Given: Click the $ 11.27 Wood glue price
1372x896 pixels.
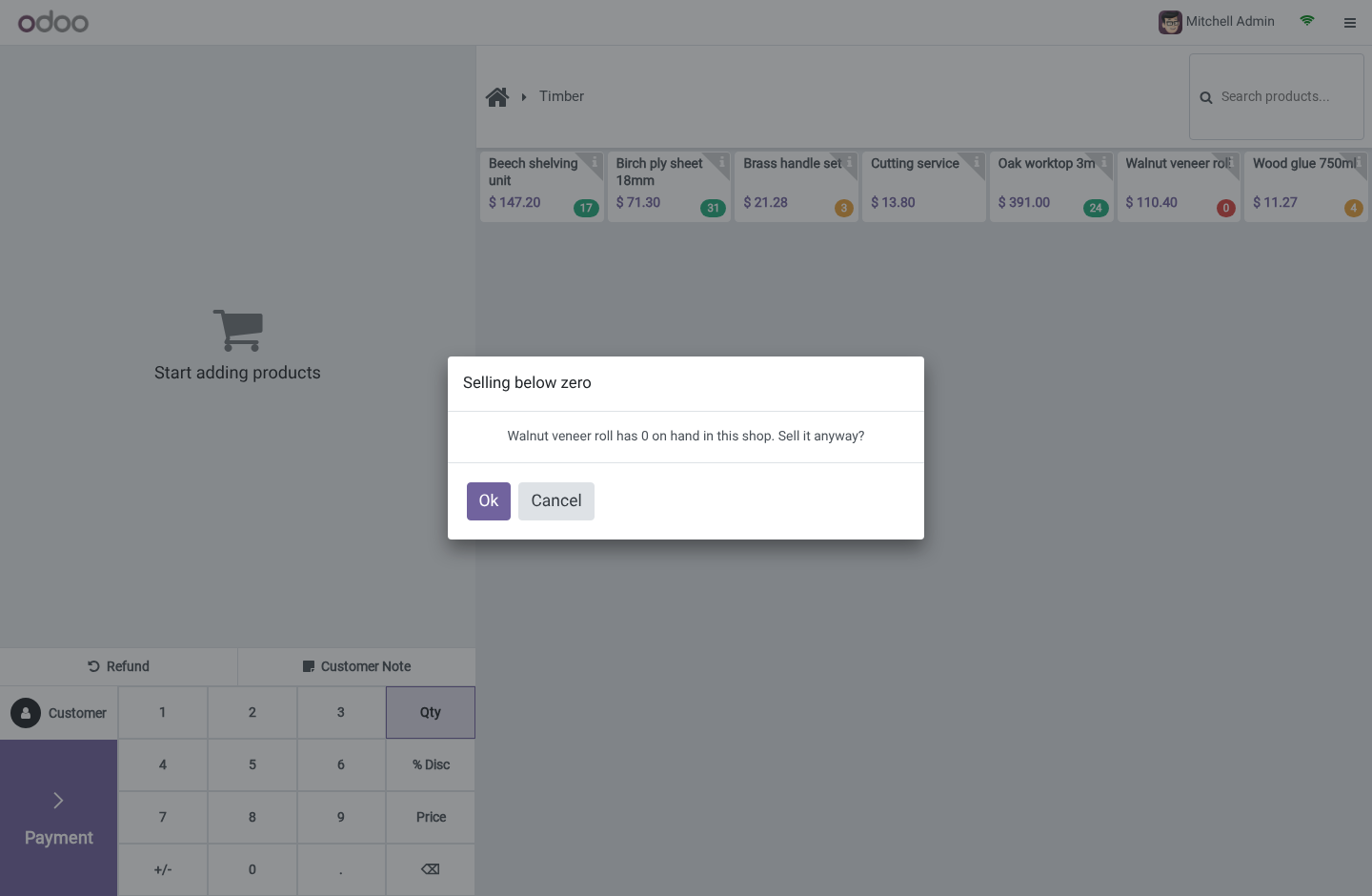Looking at the screenshot, I should point(1275,202).
